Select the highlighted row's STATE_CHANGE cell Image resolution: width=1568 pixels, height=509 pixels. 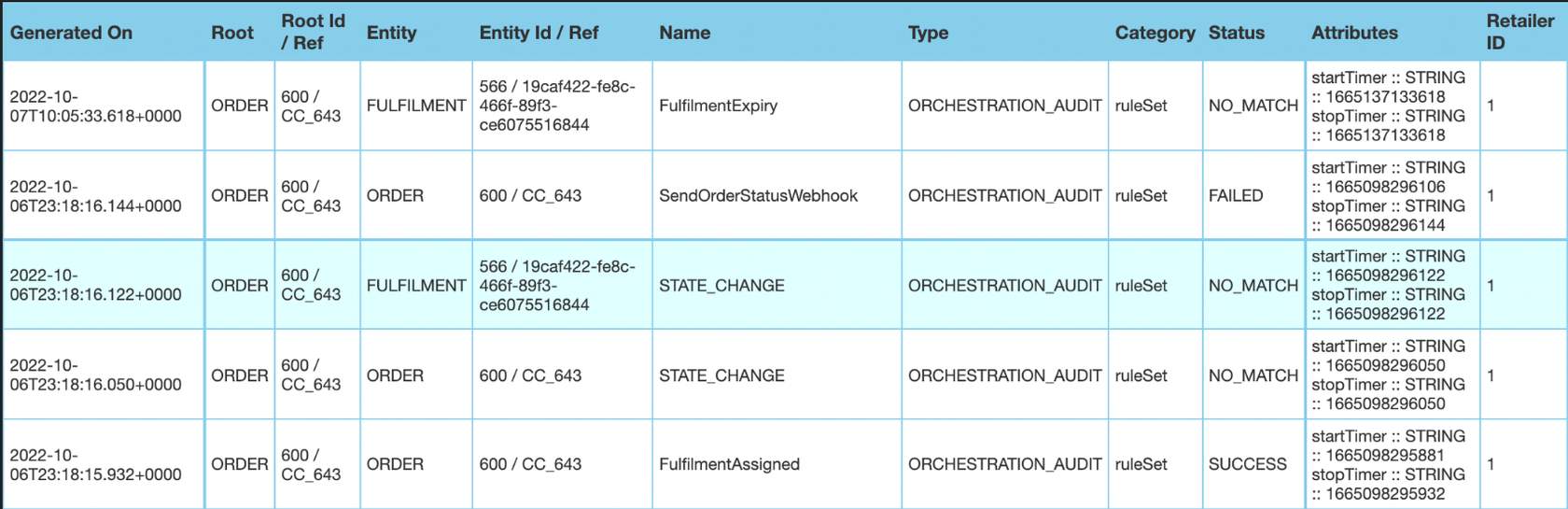tap(721, 286)
